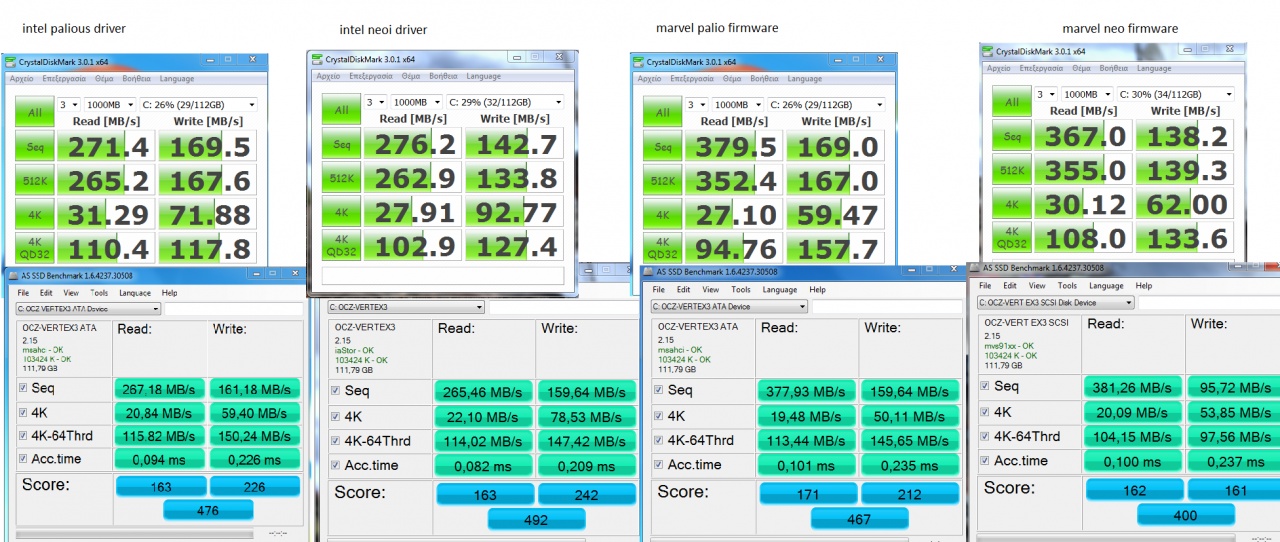
Task: Open 1000MB size dropdown in 'marvel neo firmware' CrystalDiskMark
Action: pyautogui.click(x=1088, y=94)
